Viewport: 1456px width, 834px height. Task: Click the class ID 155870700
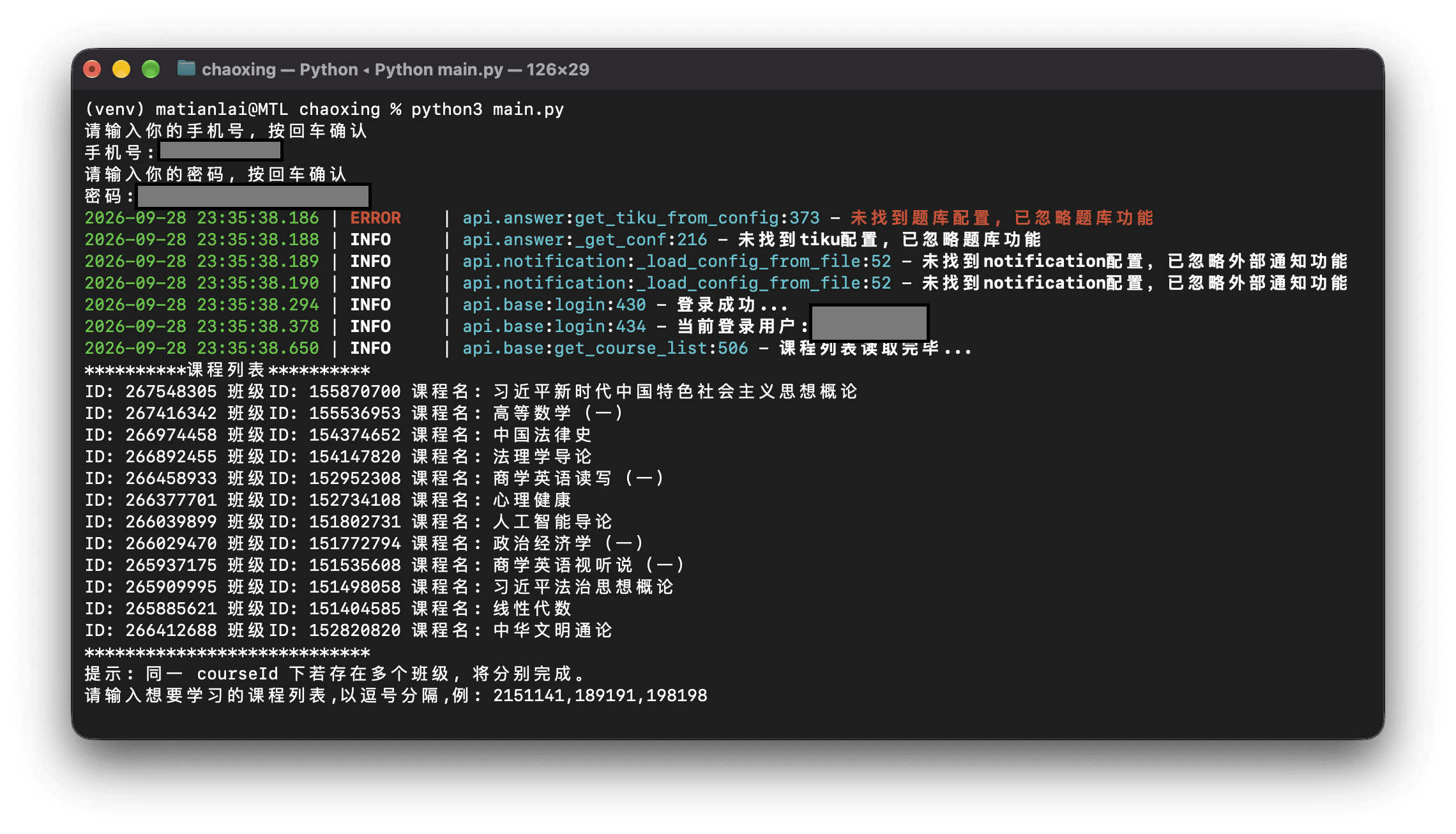tap(354, 391)
